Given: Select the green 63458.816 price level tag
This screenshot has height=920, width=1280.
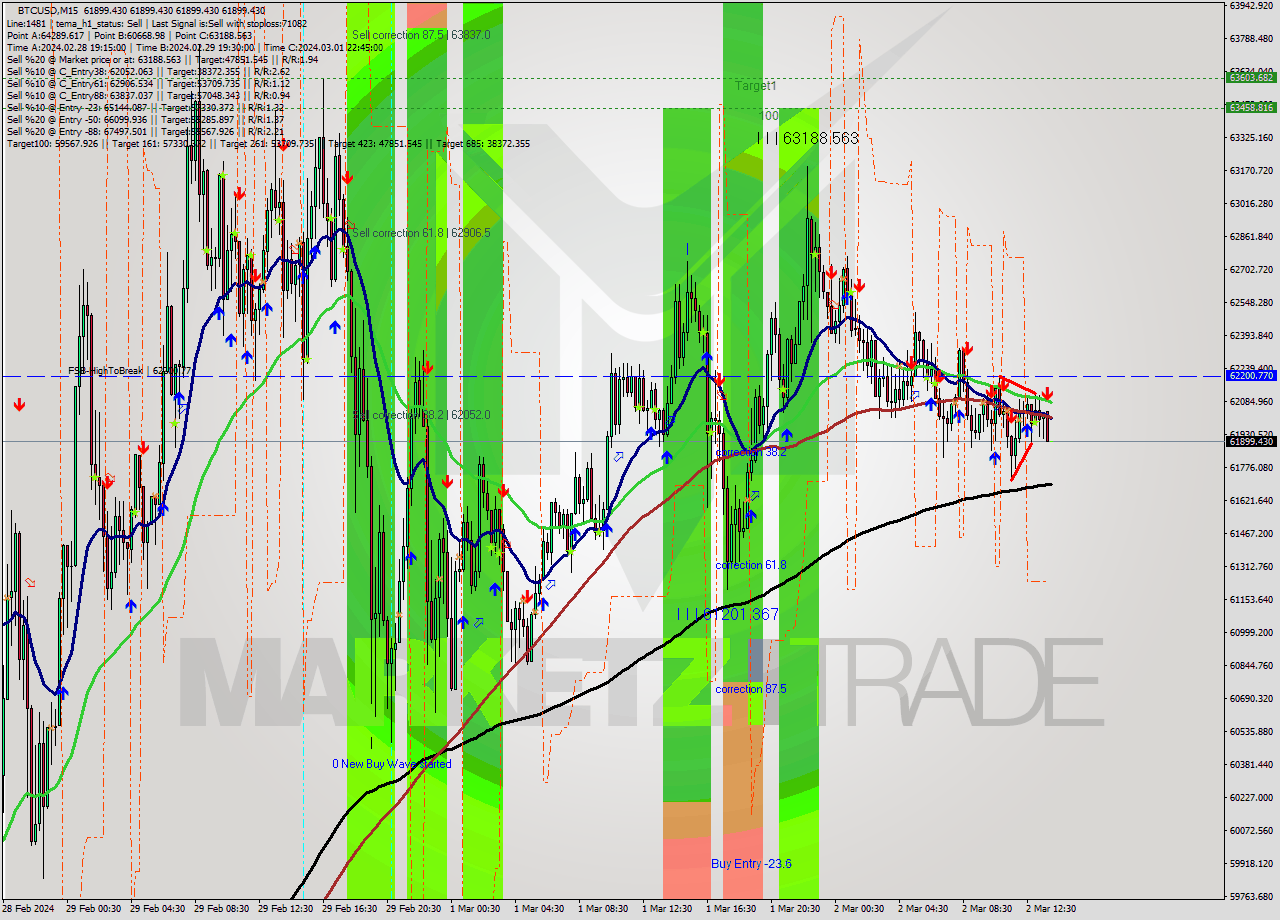Looking at the screenshot, I should pos(1250,107).
